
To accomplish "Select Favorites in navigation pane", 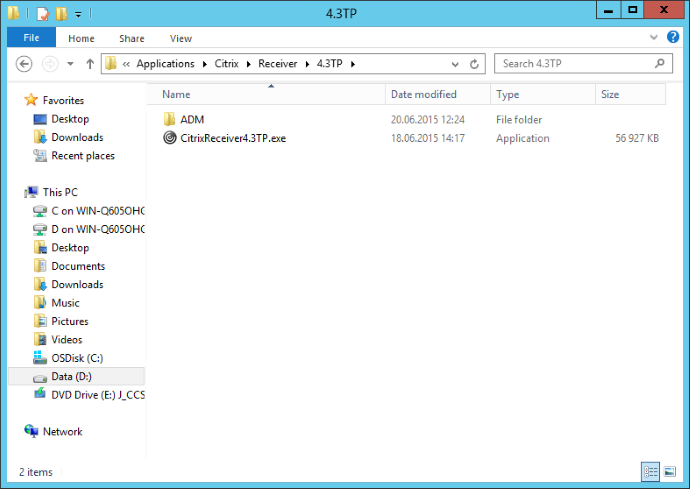I will (63, 100).
